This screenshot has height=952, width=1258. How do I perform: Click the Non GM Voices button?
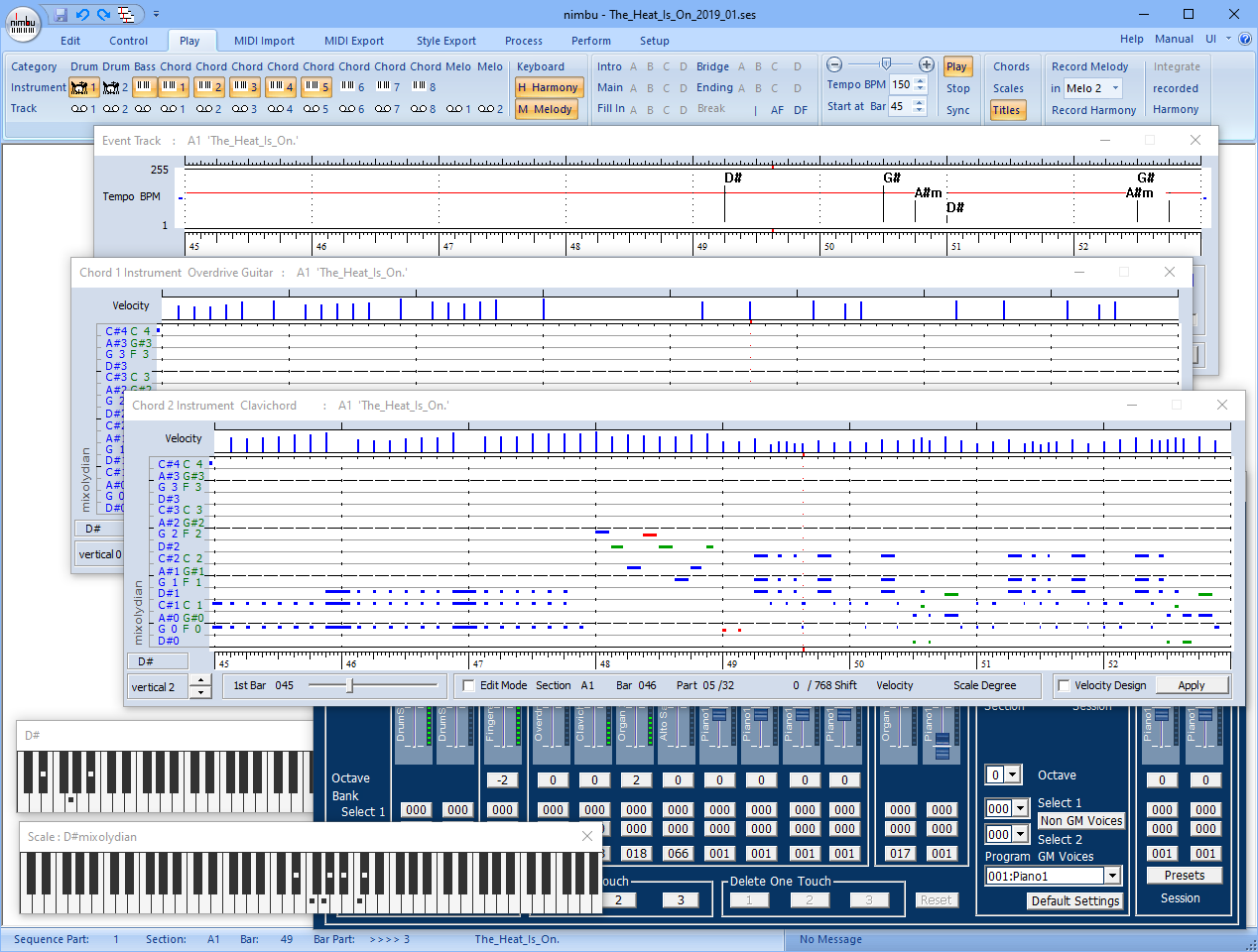pyautogui.click(x=1081, y=820)
